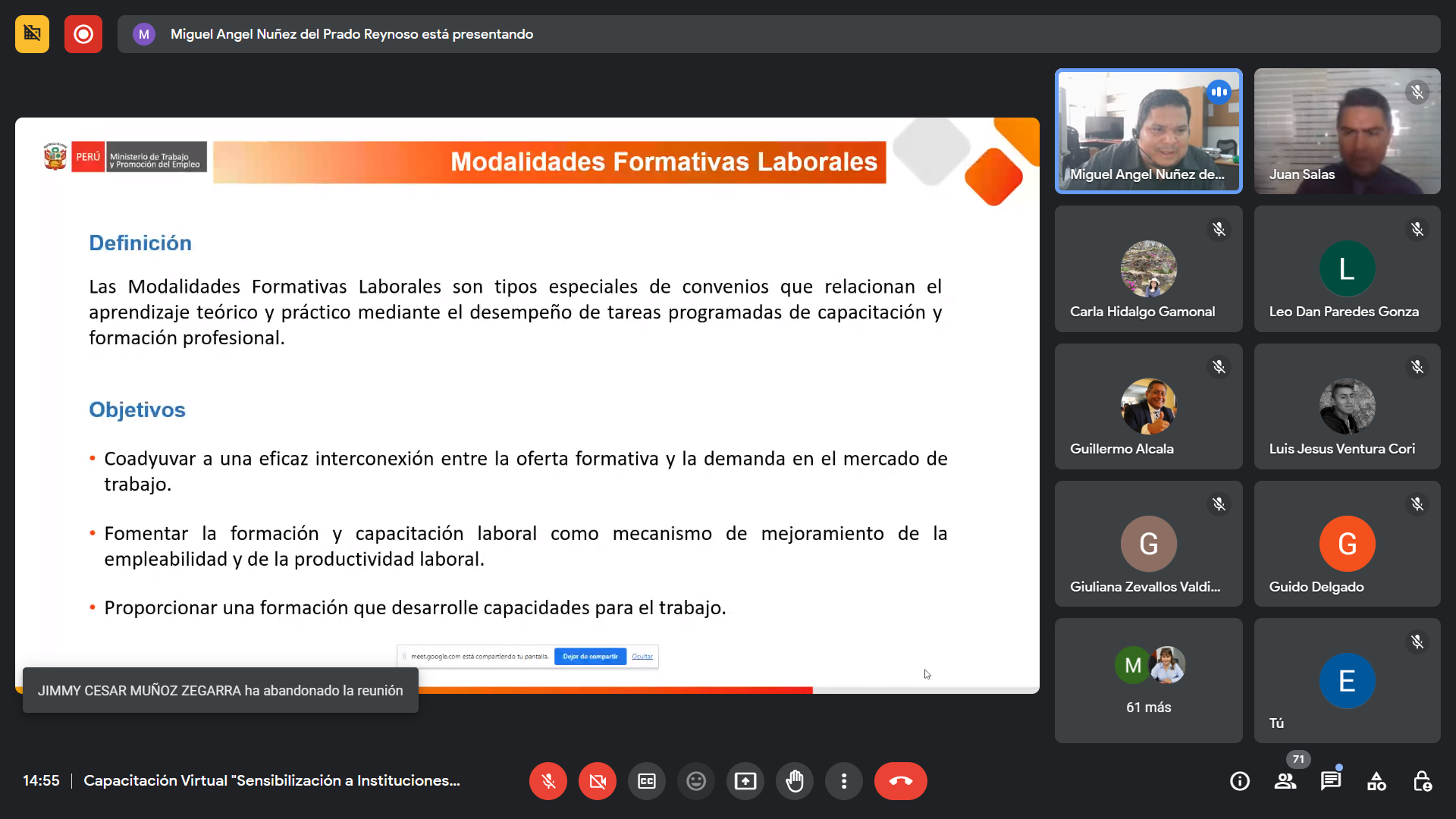Open the three-dot more options menu
The height and width of the screenshot is (819, 1456).
coord(844,781)
